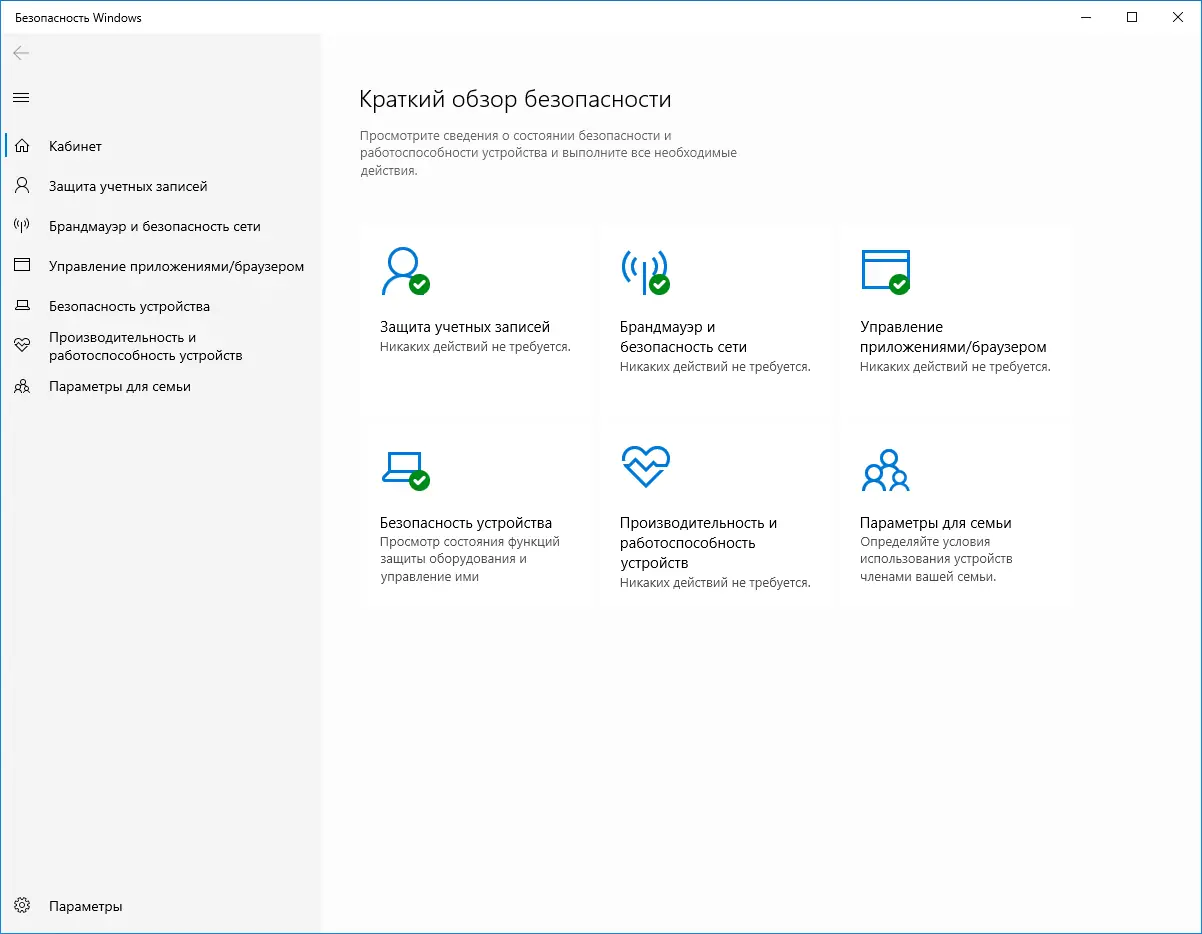Click the back arrow icon
The width and height of the screenshot is (1202, 934).
click(x=21, y=53)
